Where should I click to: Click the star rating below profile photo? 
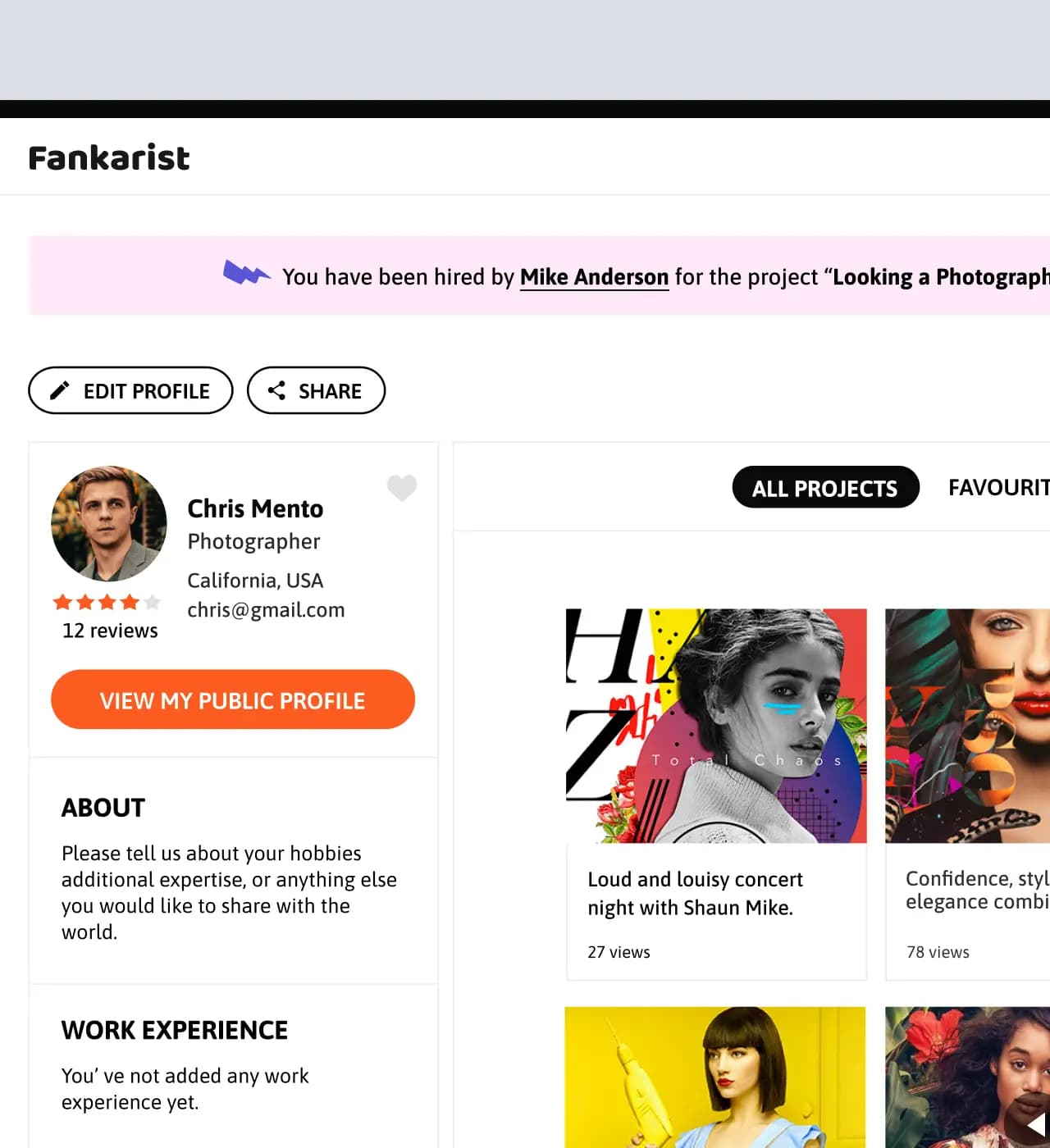pos(107,603)
